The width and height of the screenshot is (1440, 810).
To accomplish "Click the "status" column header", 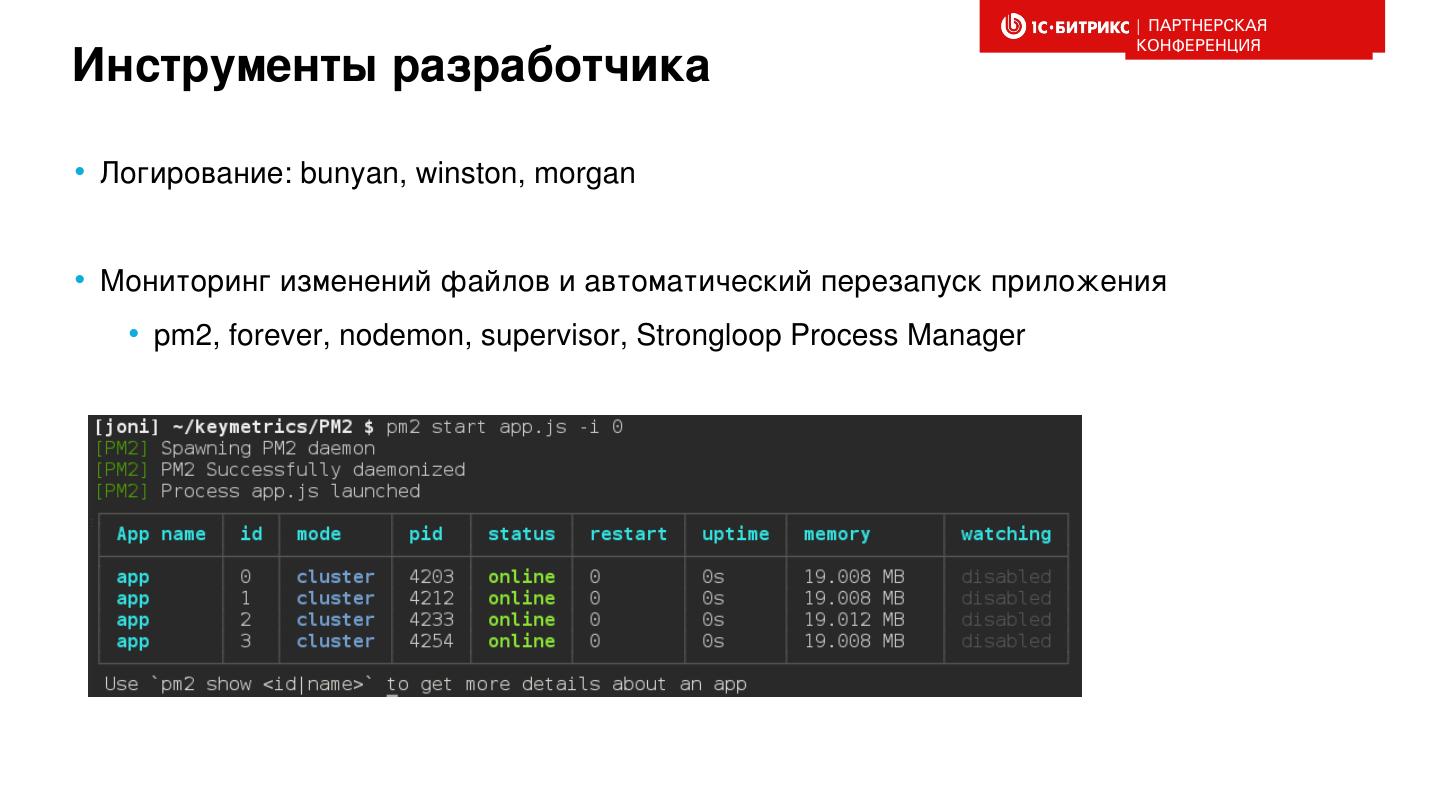I will click(x=521, y=534).
